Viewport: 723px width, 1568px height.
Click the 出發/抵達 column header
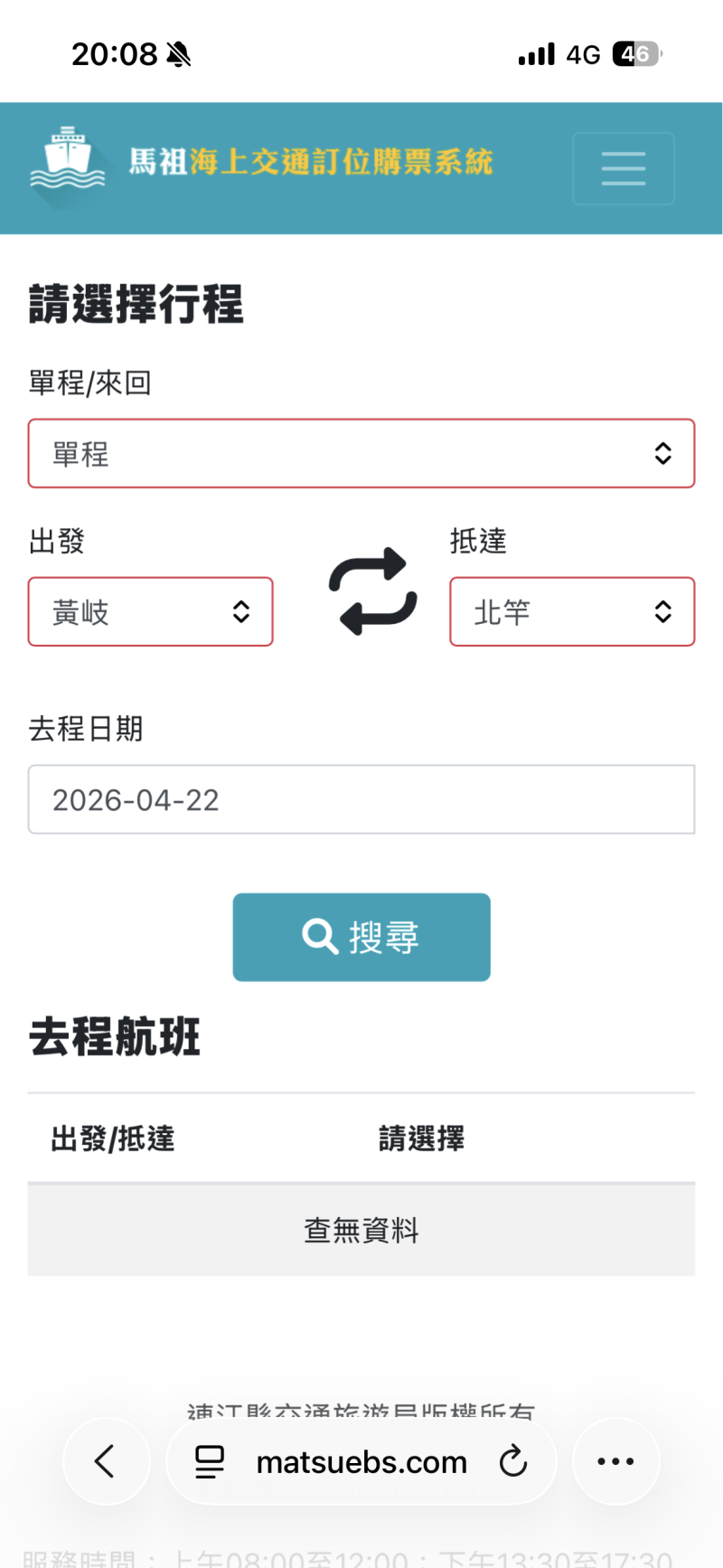coord(113,1138)
